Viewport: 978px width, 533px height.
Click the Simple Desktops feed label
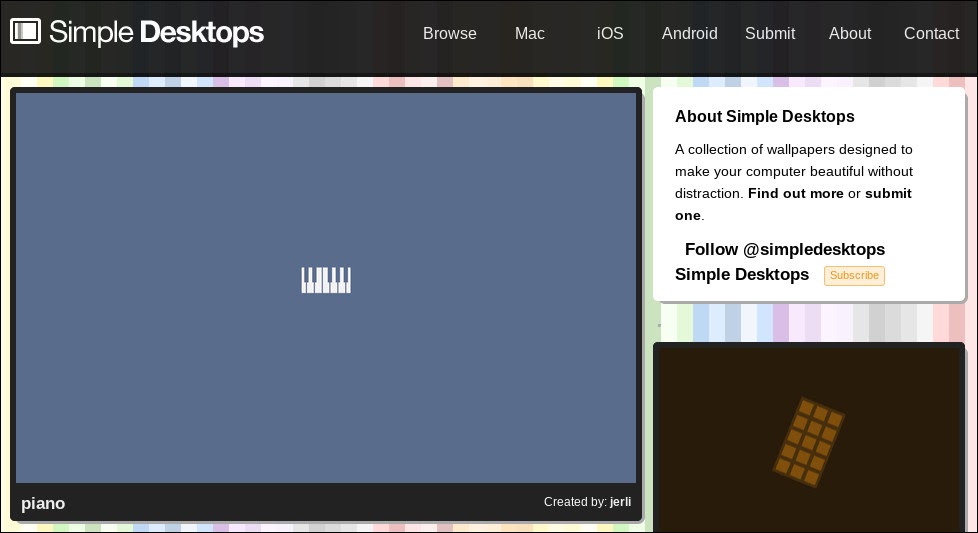pos(742,274)
